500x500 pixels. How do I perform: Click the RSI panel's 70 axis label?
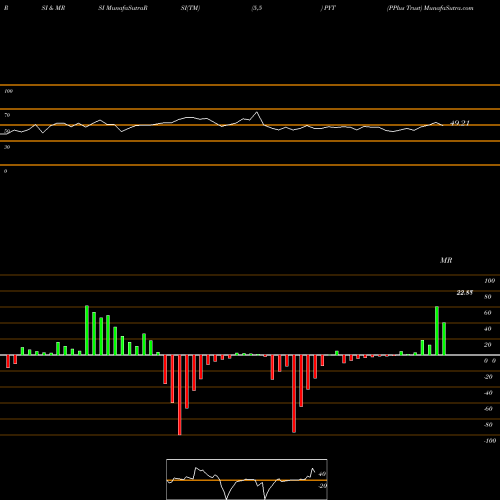(7, 115)
